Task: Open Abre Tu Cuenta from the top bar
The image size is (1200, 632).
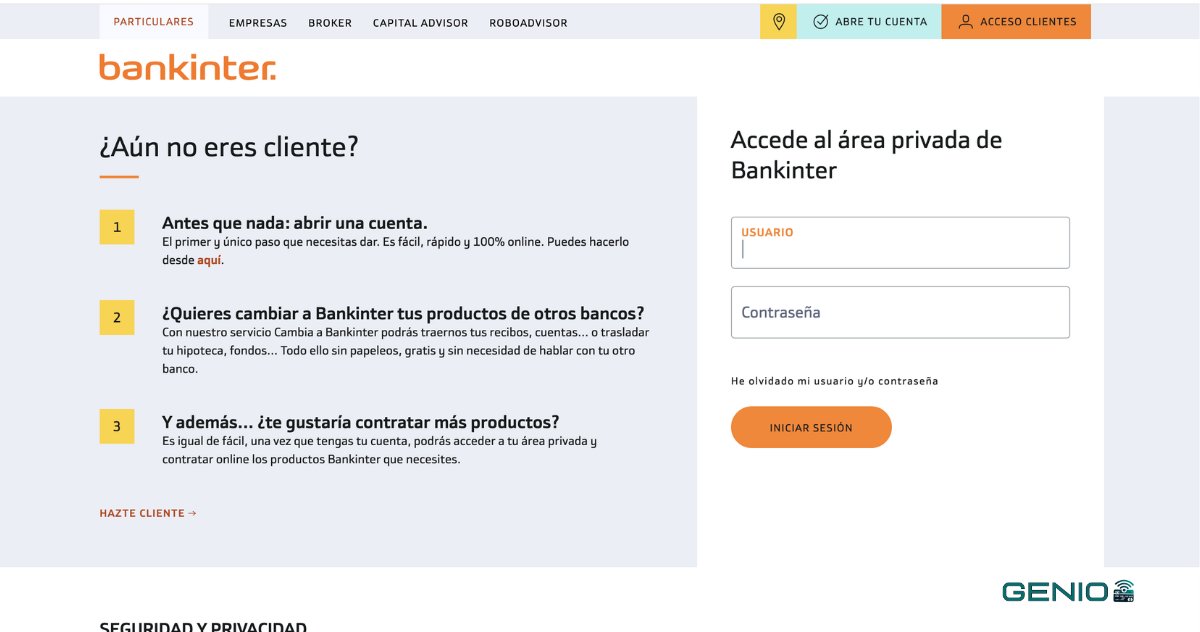Action: (x=869, y=22)
